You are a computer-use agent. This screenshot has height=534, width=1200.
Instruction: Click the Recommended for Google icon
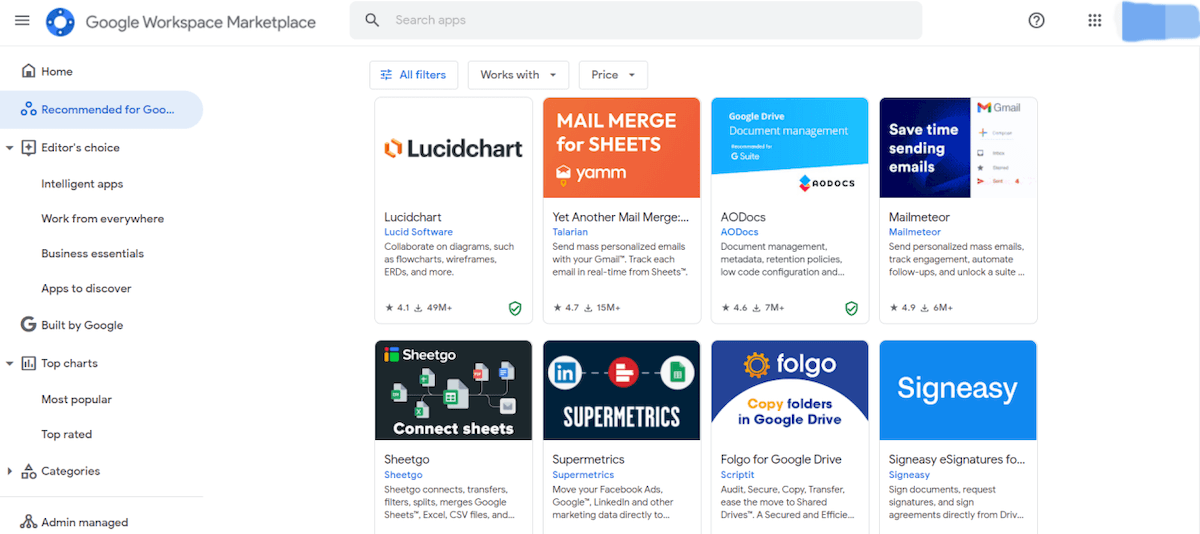pyautogui.click(x=28, y=110)
